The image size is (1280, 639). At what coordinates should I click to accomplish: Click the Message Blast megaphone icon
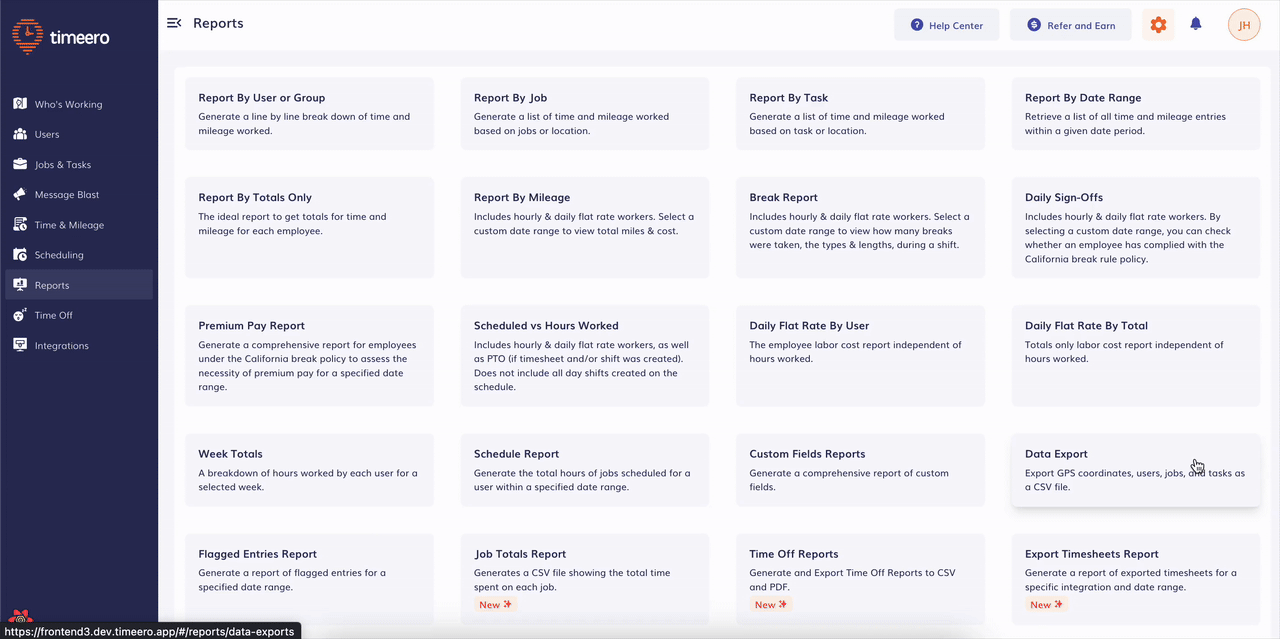(x=20, y=194)
